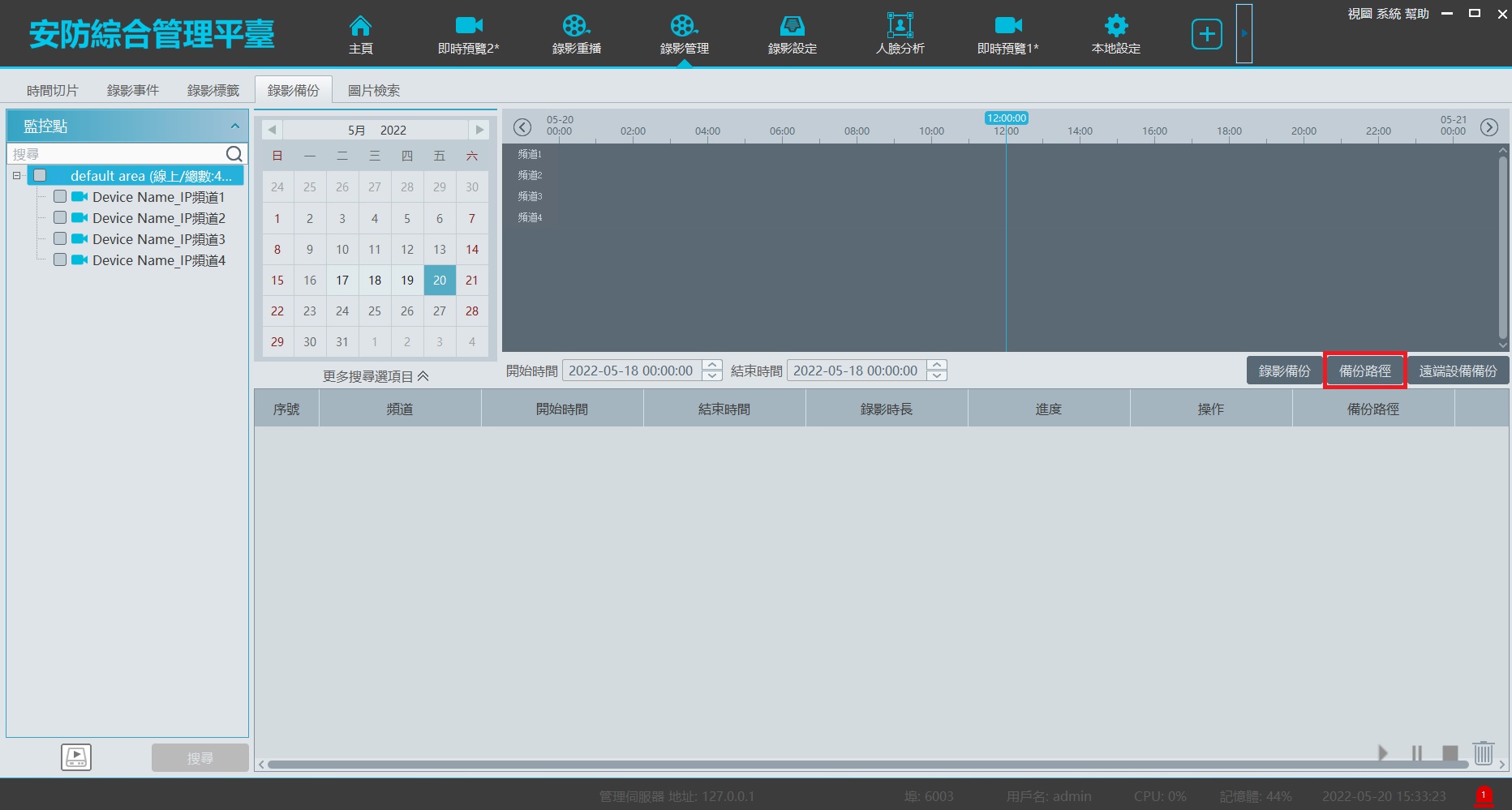Click the timeline vertical scrollbar

coord(1502,247)
